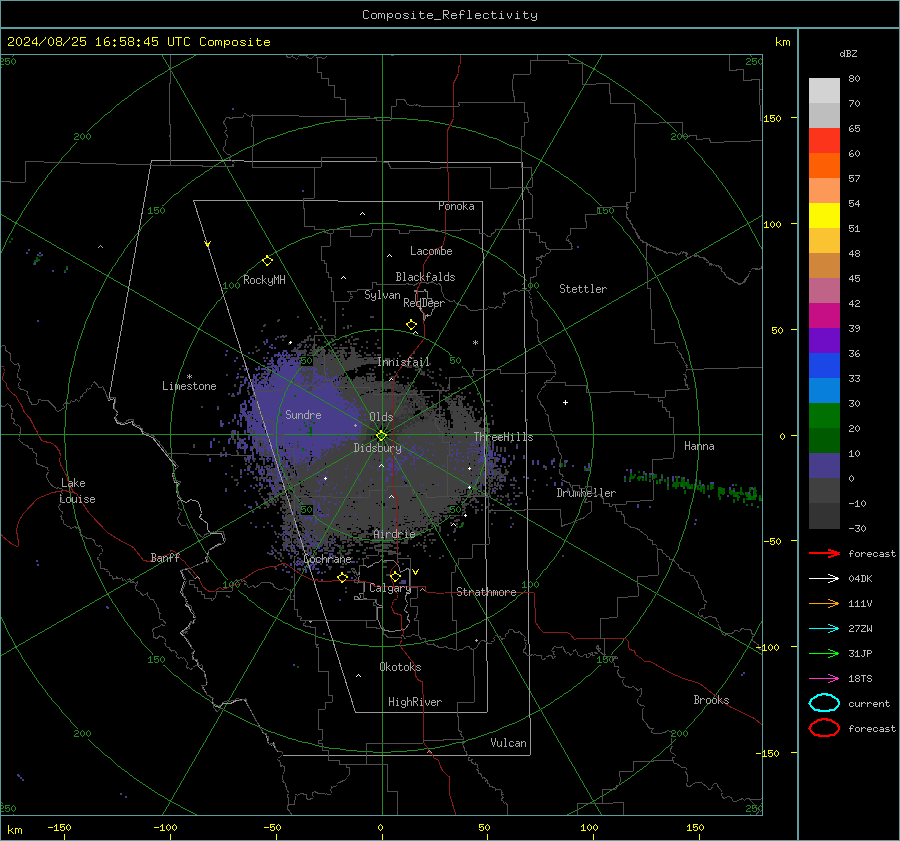Click the yellow diamond marker below Cochrane
The image size is (900, 841).
(x=342, y=577)
